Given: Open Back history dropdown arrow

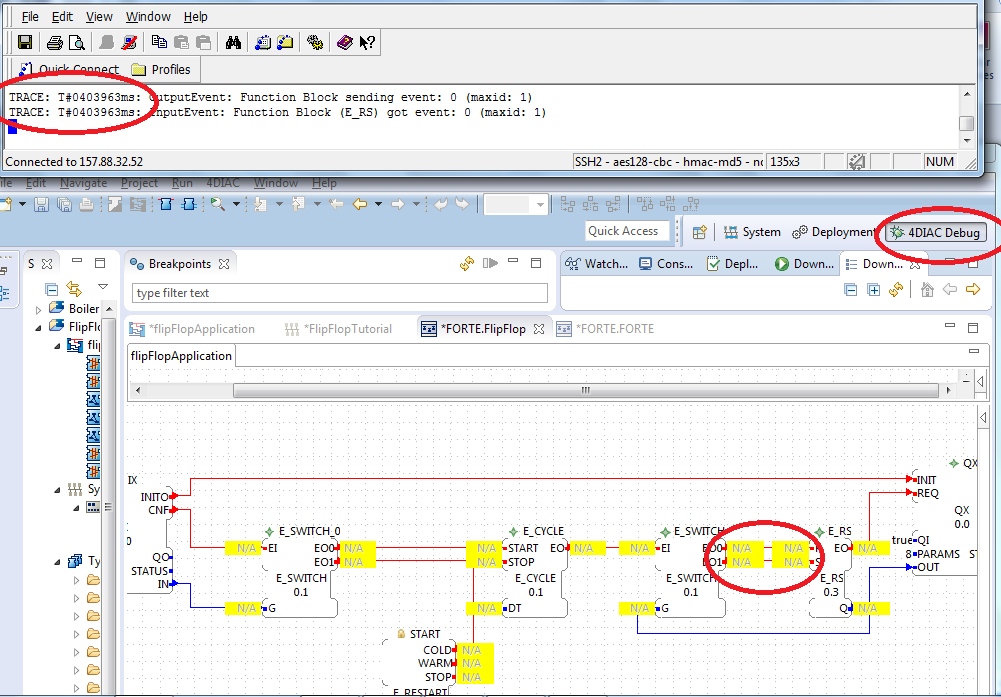Looking at the screenshot, I should [x=378, y=204].
